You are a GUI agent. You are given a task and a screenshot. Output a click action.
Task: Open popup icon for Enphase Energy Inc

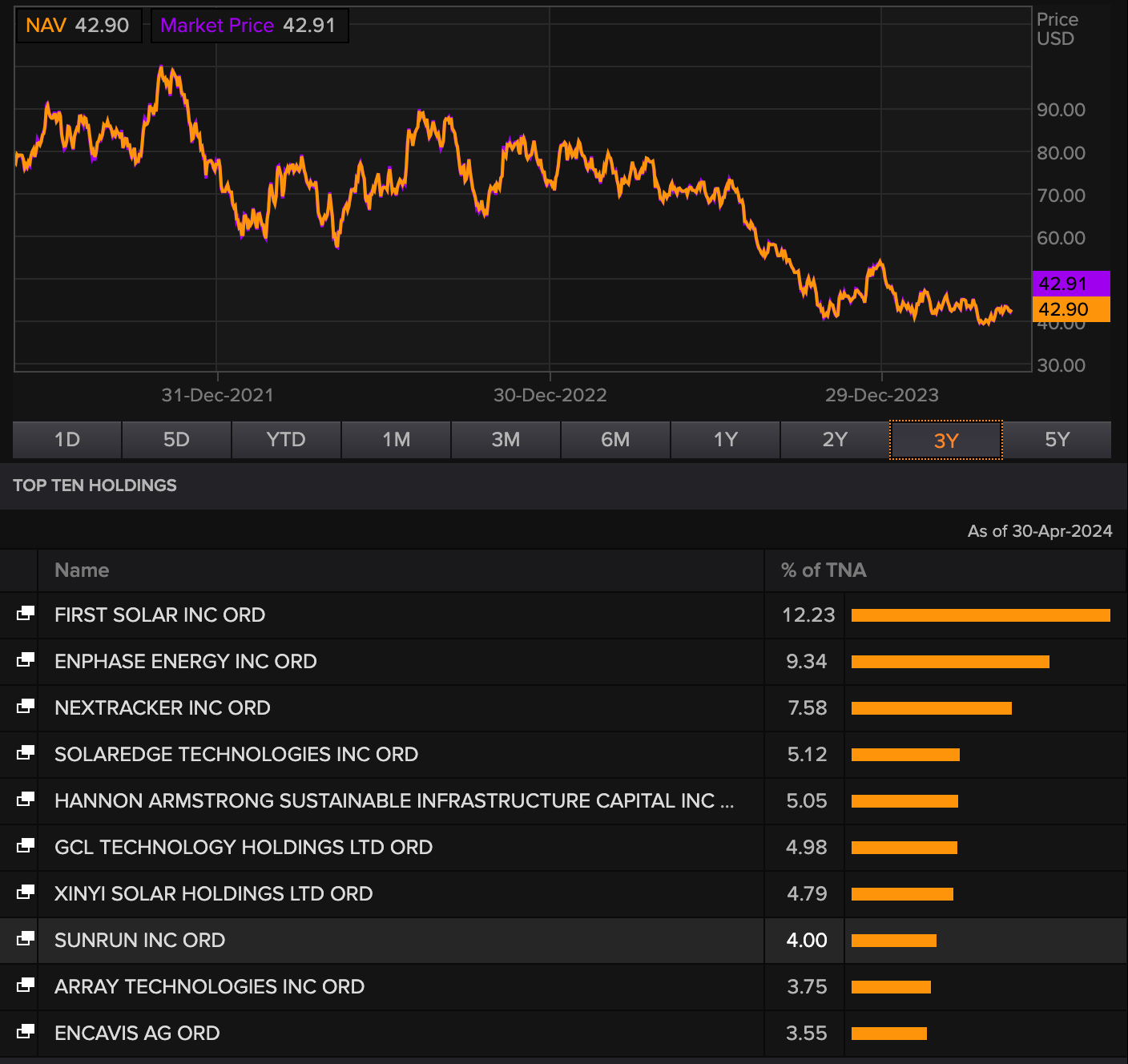tap(26, 660)
